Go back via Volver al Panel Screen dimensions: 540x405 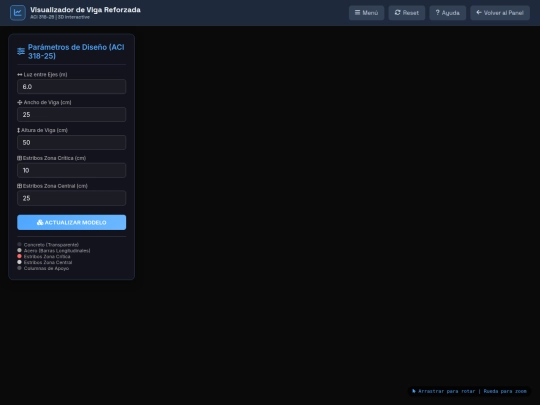500,13
